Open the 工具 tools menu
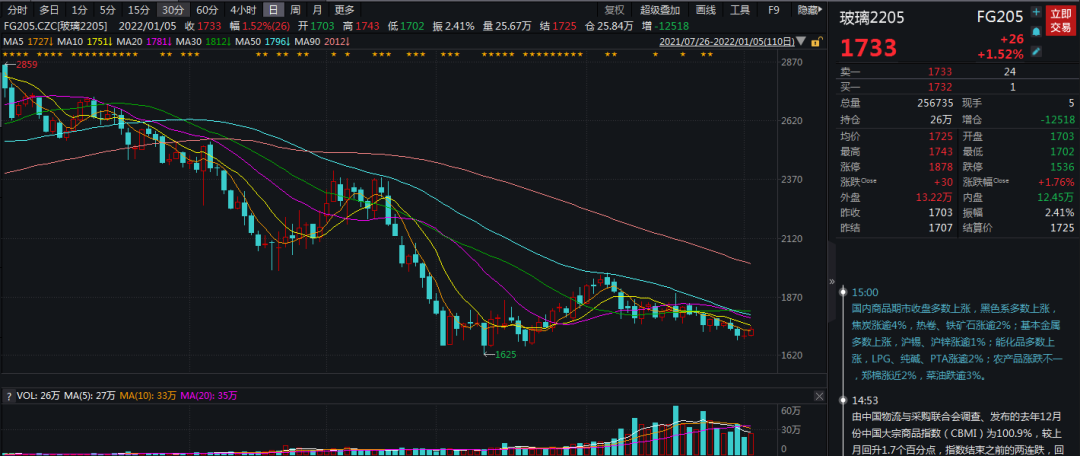Viewport: 1080px width, 456px height. click(x=739, y=9)
